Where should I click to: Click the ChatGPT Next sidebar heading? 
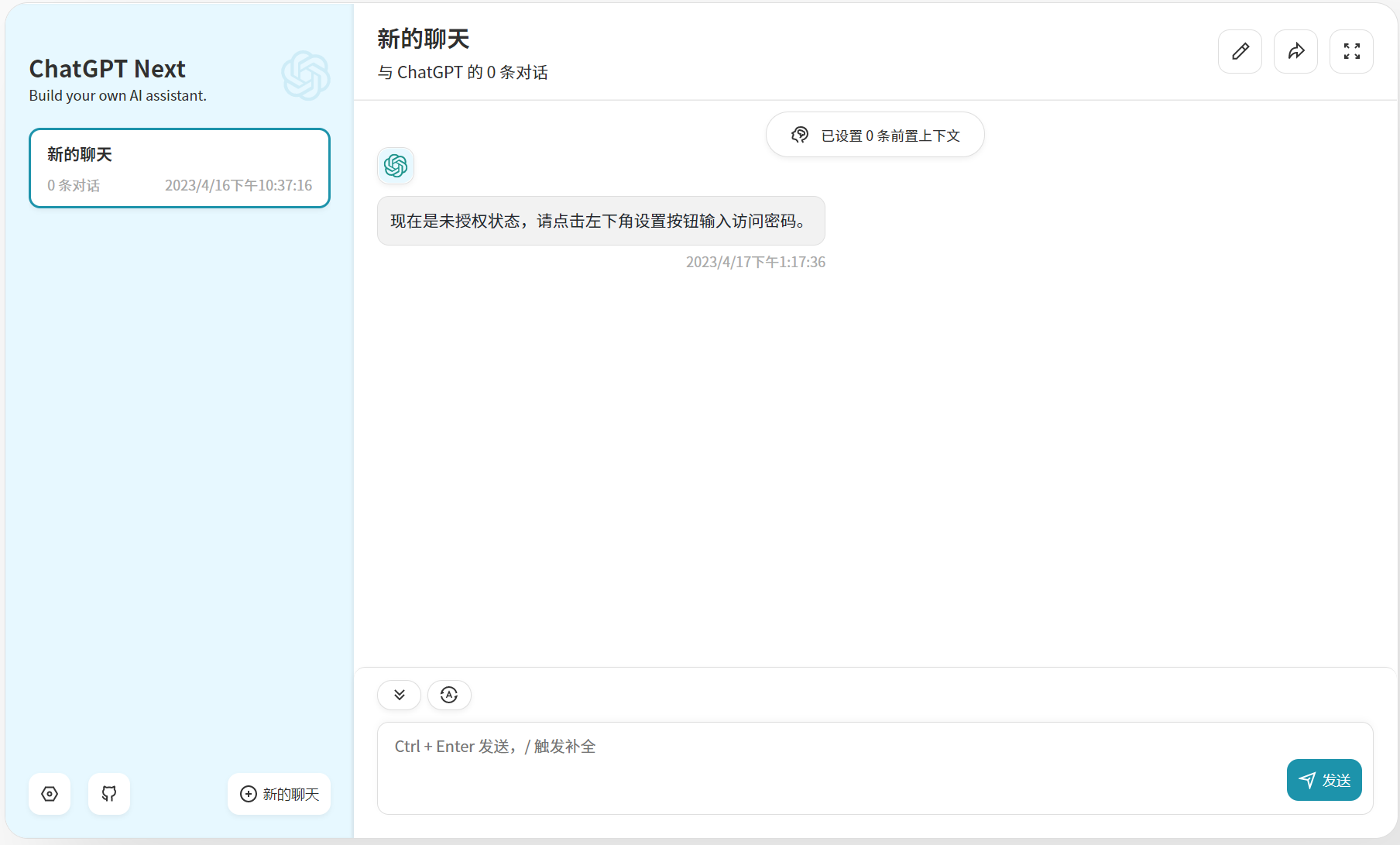point(107,69)
